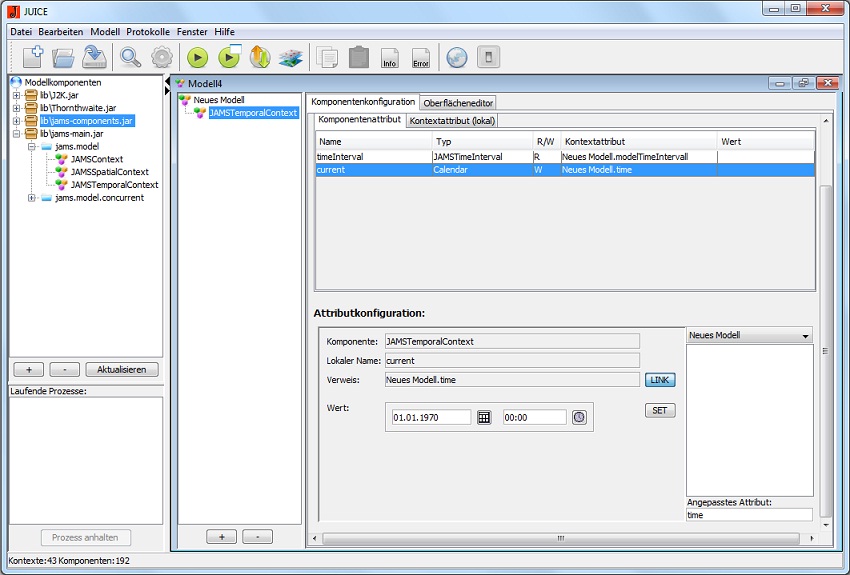Open a model with the folder icon

click(x=64, y=57)
